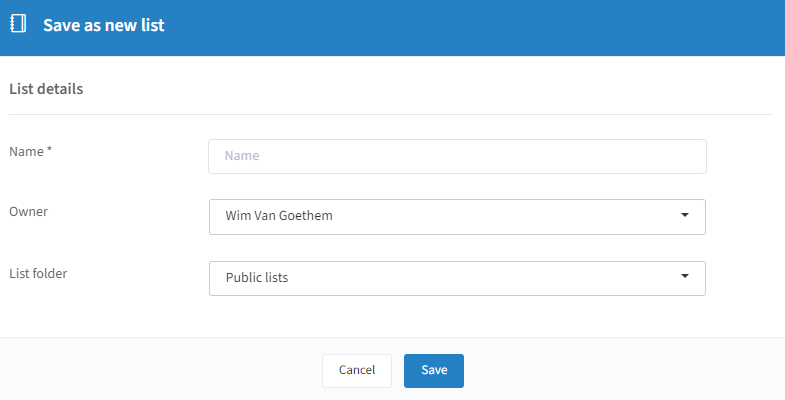Cancel saving the new list
Image resolution: width=785 pixels, height=400 pixels.
pyautogui.click(x=357, y=370)
